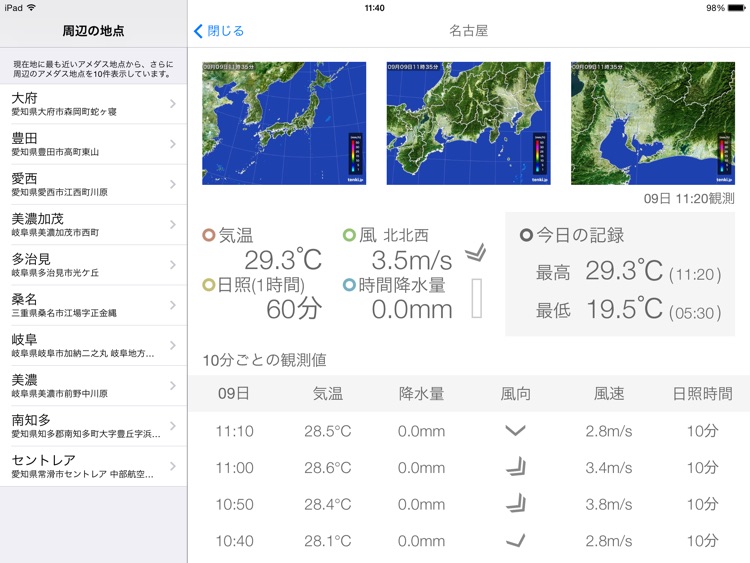Screen dimensions: 750x563
Task: Open the whole-Japan radar map thumbnail
Action: 284,123
